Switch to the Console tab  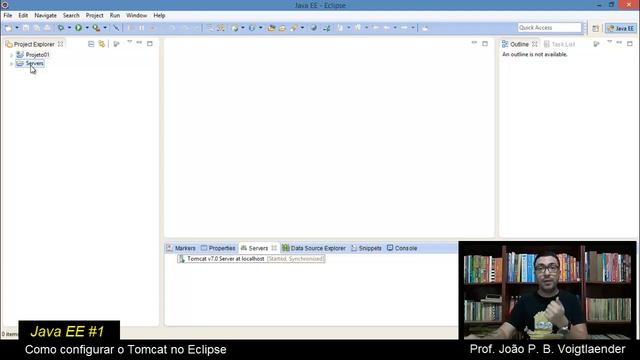(x=402, y=248)
